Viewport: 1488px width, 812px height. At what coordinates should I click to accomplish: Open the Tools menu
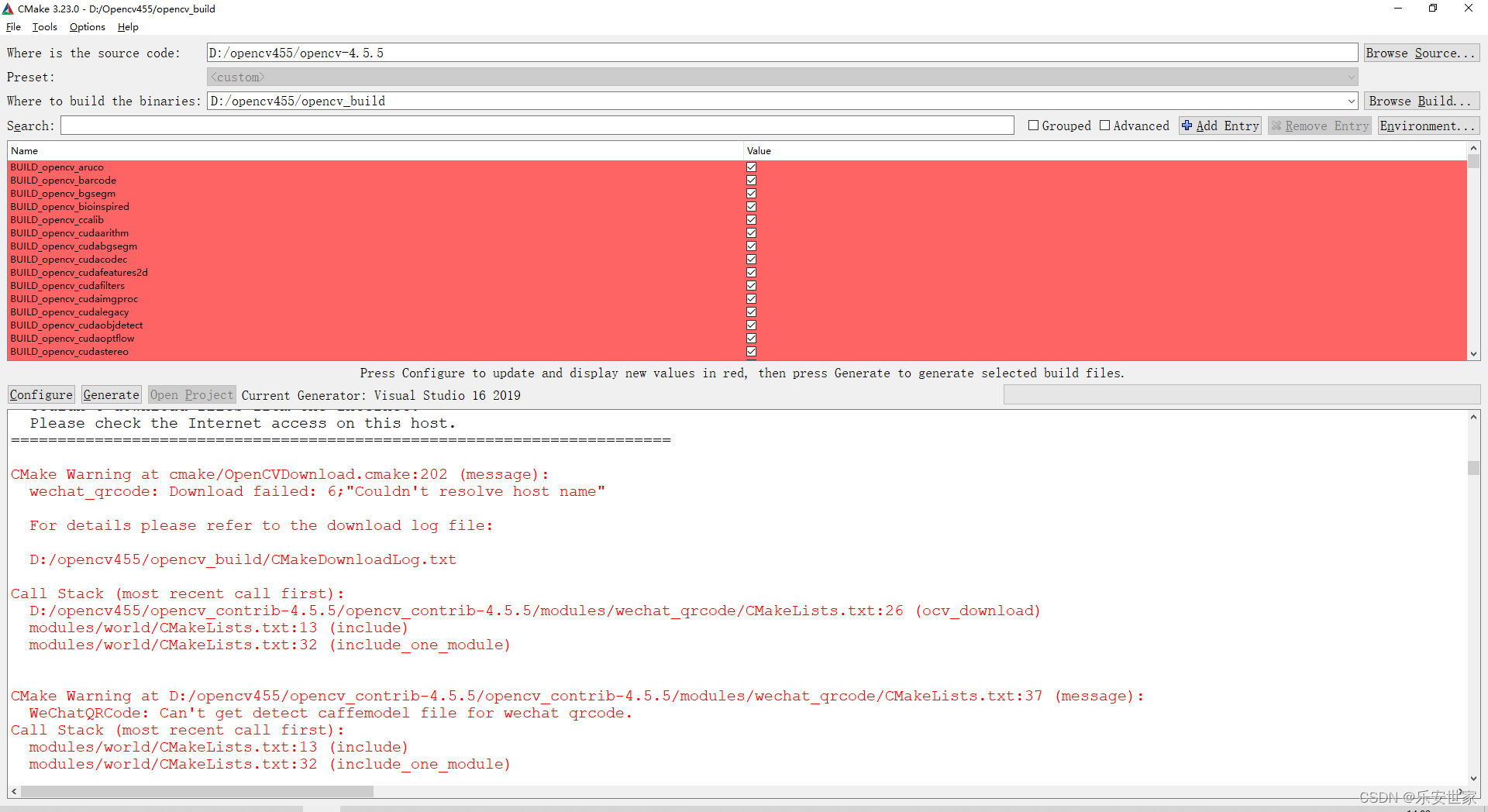coord(45,27)
